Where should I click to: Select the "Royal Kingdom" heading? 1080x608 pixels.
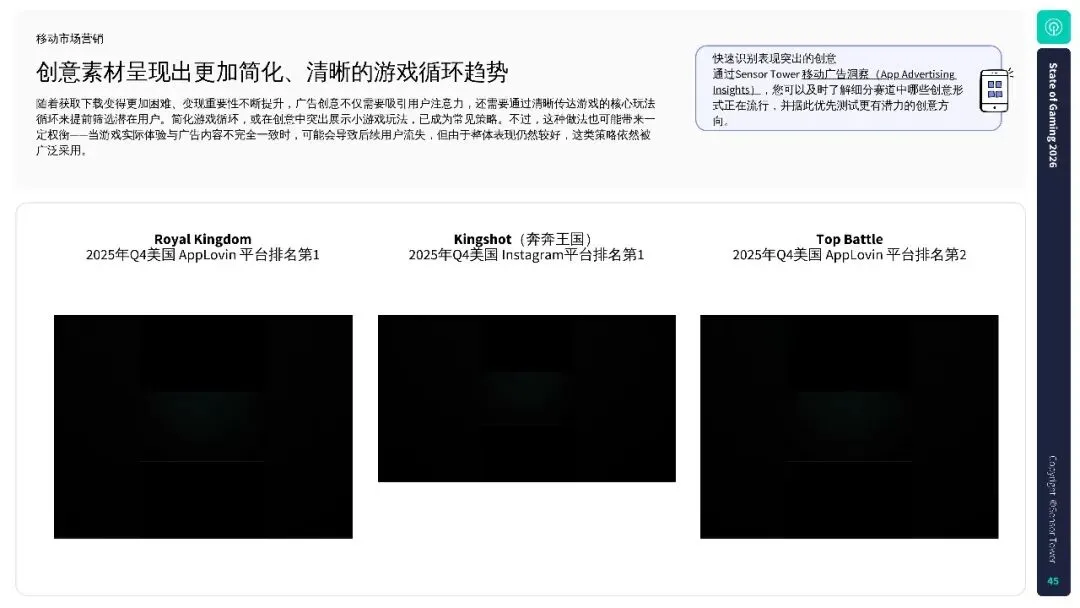click(202, 239)
